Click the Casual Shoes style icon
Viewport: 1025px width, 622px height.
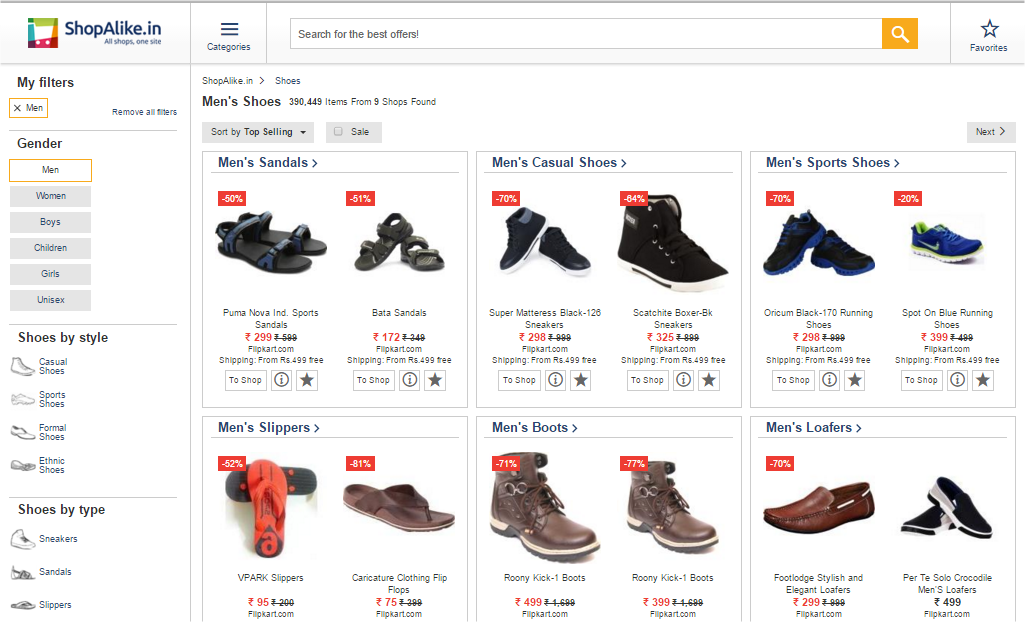pyautogui.click(x=22, y=367)
